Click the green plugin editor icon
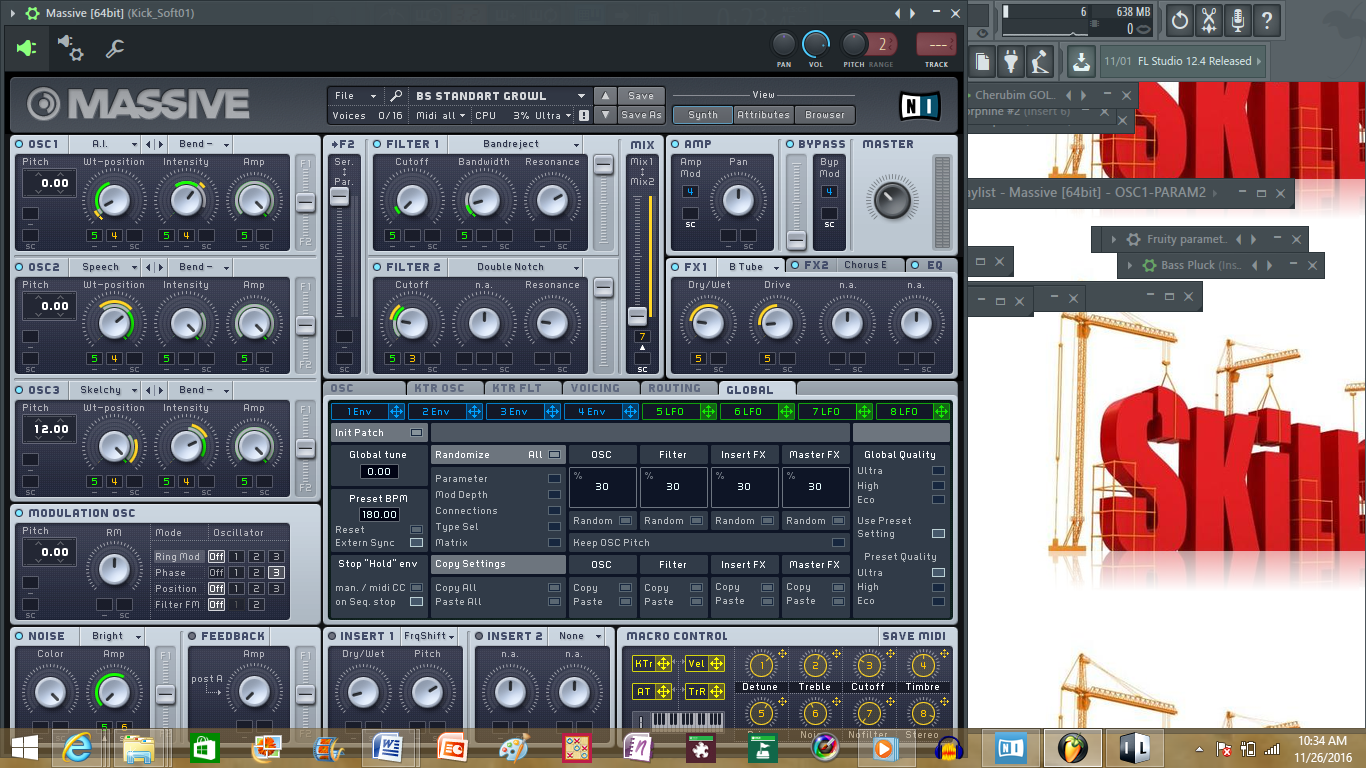Image resolution: width=1366 pixels, height=768 pixels. click(27, 47)
